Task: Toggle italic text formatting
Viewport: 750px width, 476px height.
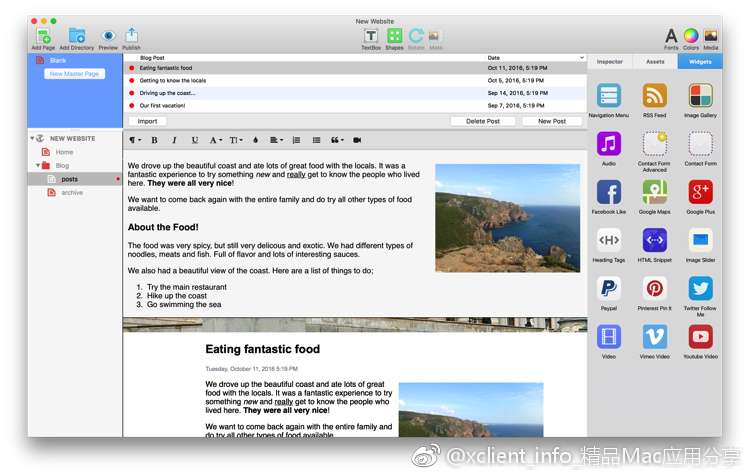Action: (174, 140)
